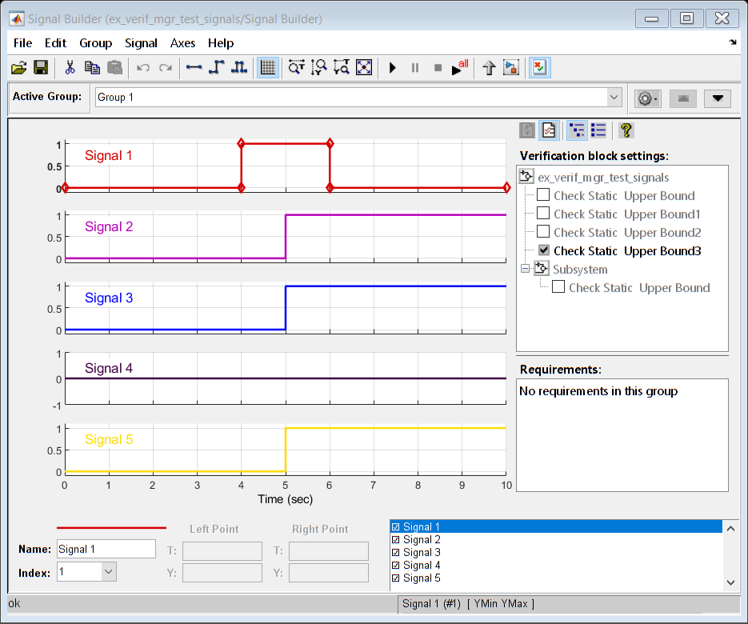Click the Open file folder icon

click(x=19, y=68)
